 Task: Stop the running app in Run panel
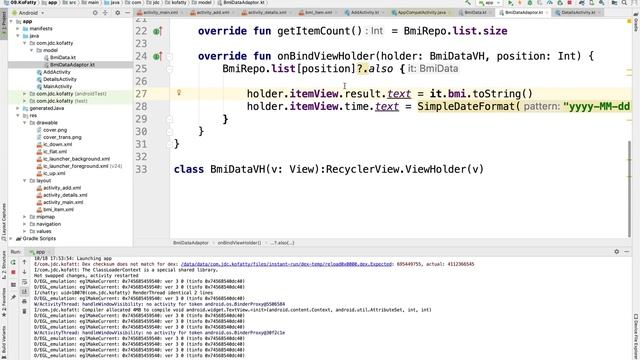tap(13, 272)
